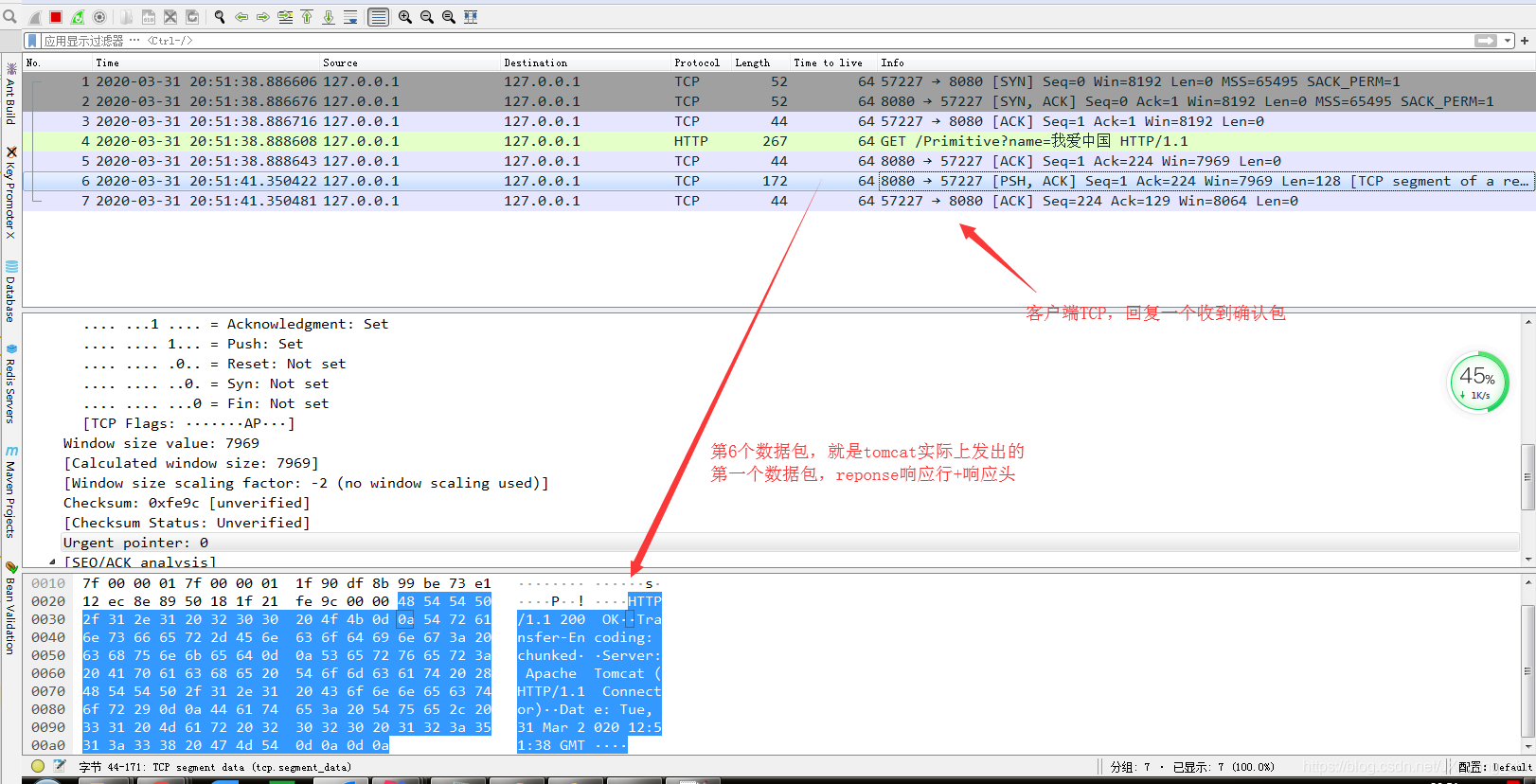Viewport: 1536px width, 784px height.
Task: Select packet 6 PSH, ACK row
Action: click(778, 181)
